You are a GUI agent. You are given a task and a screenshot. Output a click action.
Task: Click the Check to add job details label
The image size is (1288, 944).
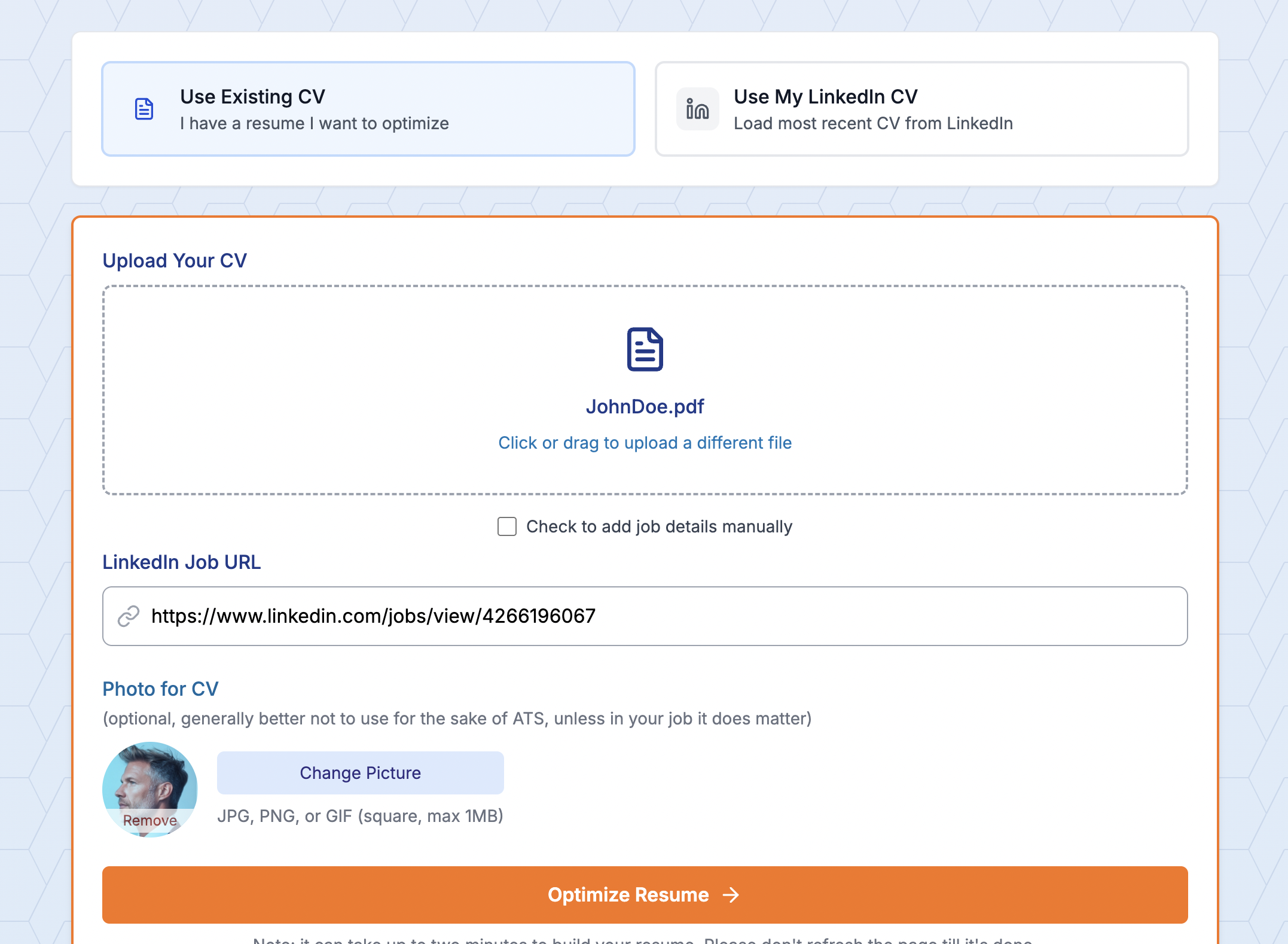click(660, 526)
